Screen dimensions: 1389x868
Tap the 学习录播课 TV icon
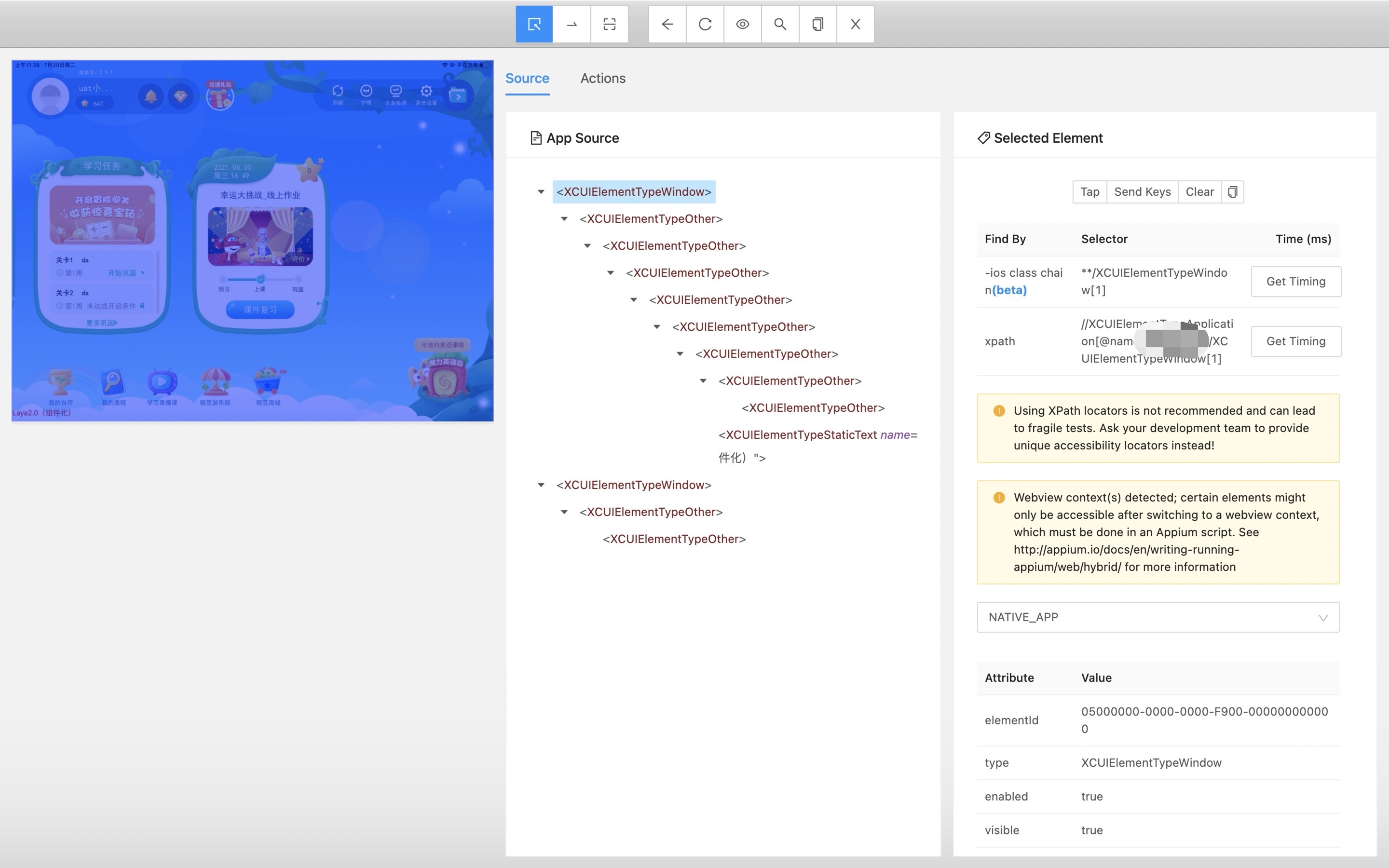(163, 388)
